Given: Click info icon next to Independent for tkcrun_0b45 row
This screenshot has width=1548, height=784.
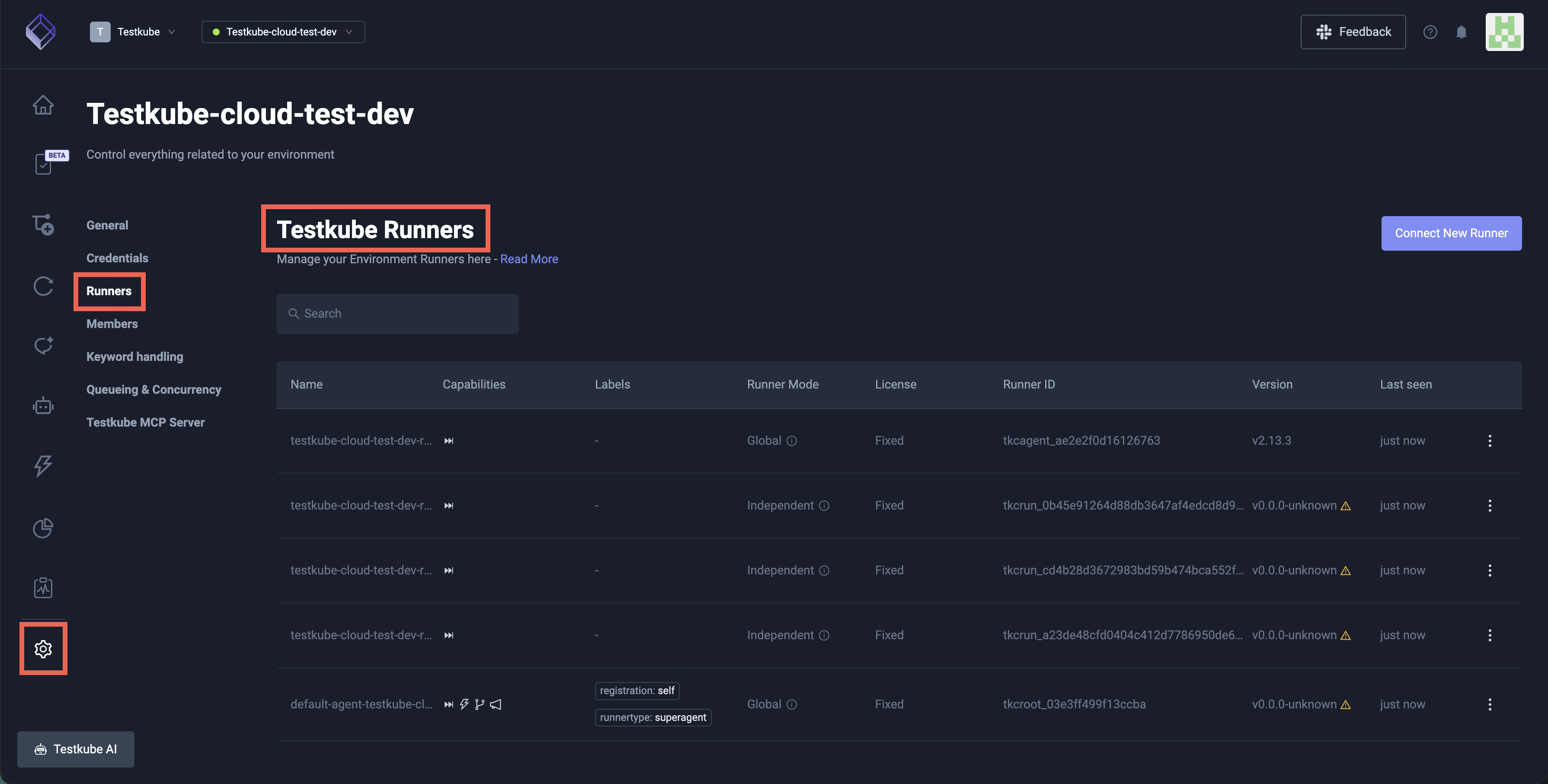Looking at the screenshot, I should [x=824, y=506].
